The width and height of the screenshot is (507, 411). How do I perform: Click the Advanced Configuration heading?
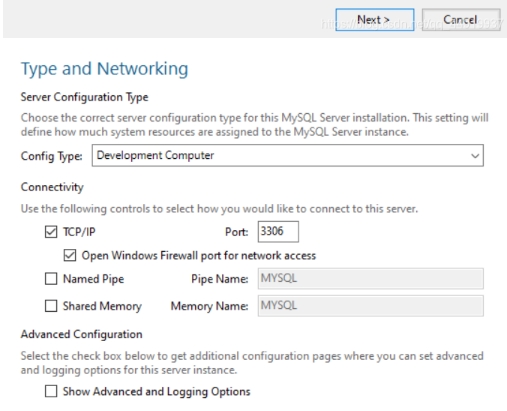(82, 334)
